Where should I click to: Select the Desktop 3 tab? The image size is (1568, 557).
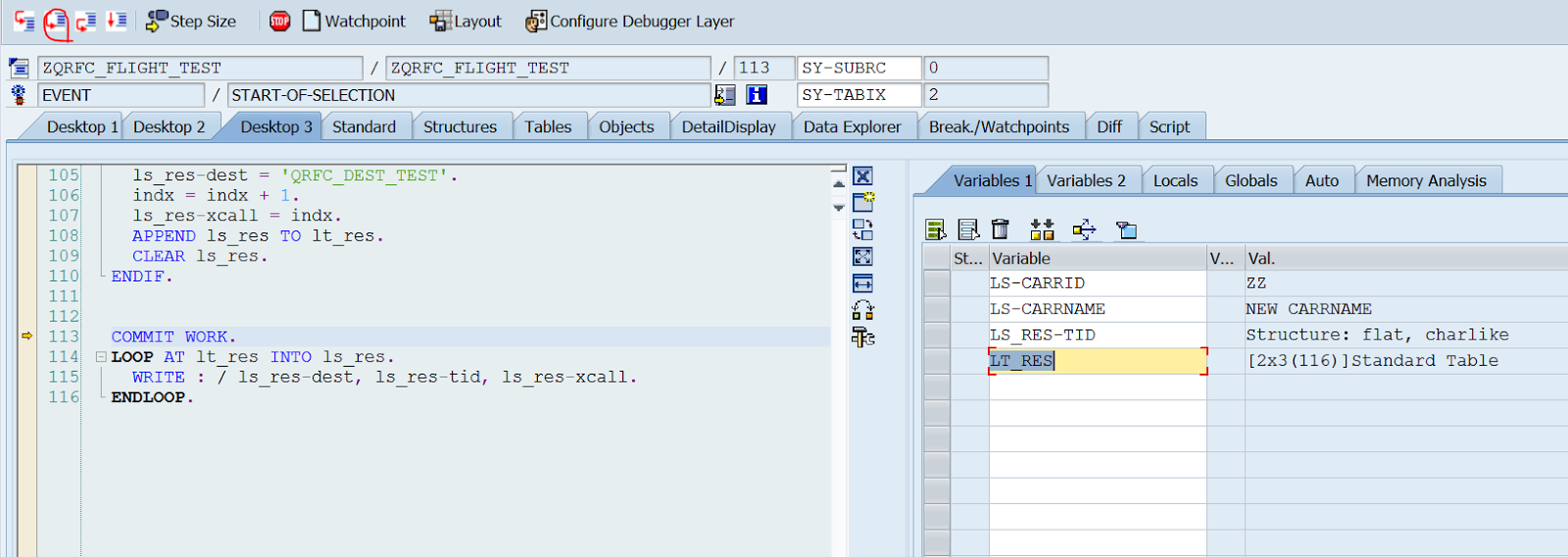pyautogui.click(x=275, y=127)
